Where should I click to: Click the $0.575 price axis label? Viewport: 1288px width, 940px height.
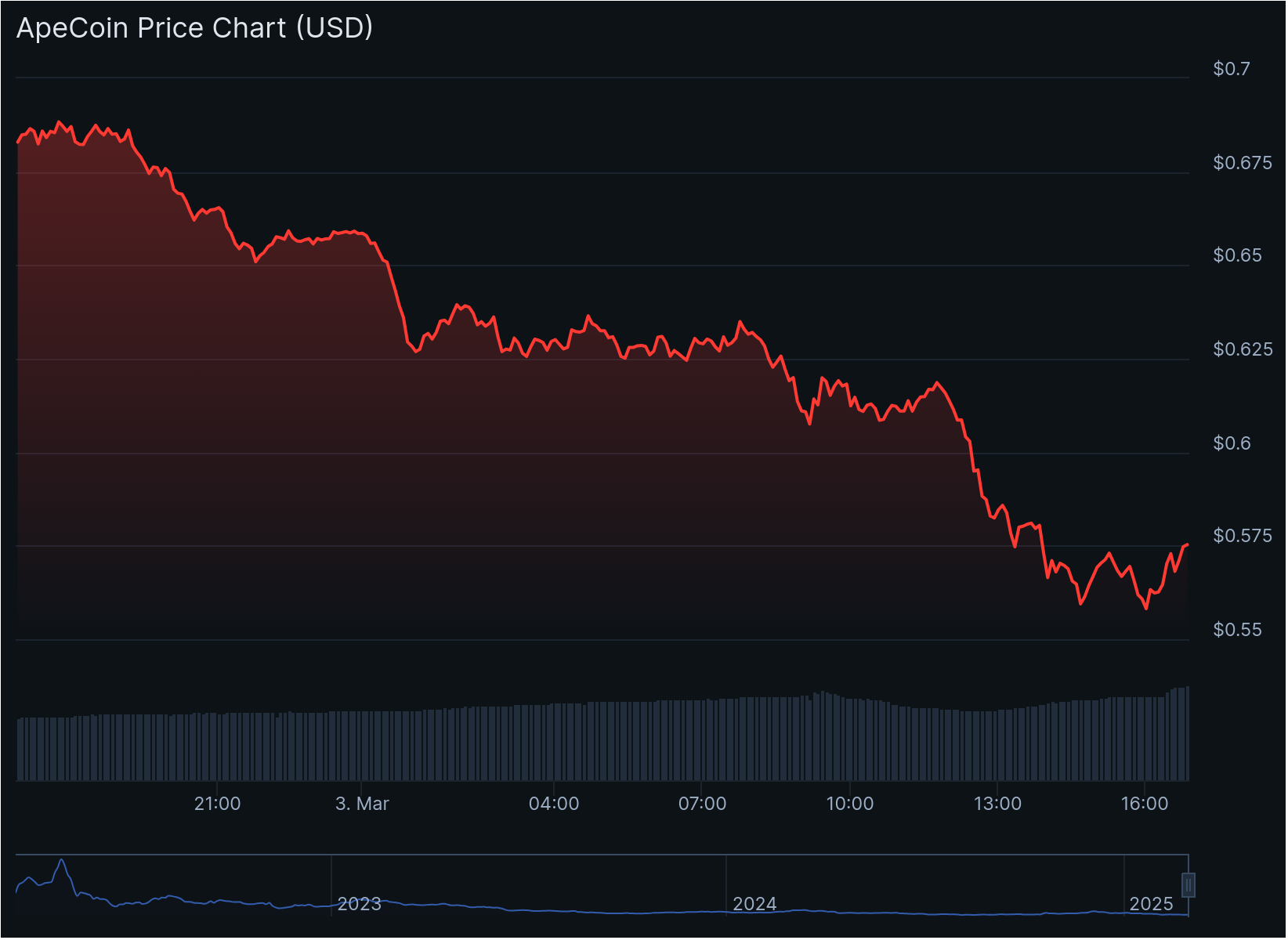[x=1243, y=536]
